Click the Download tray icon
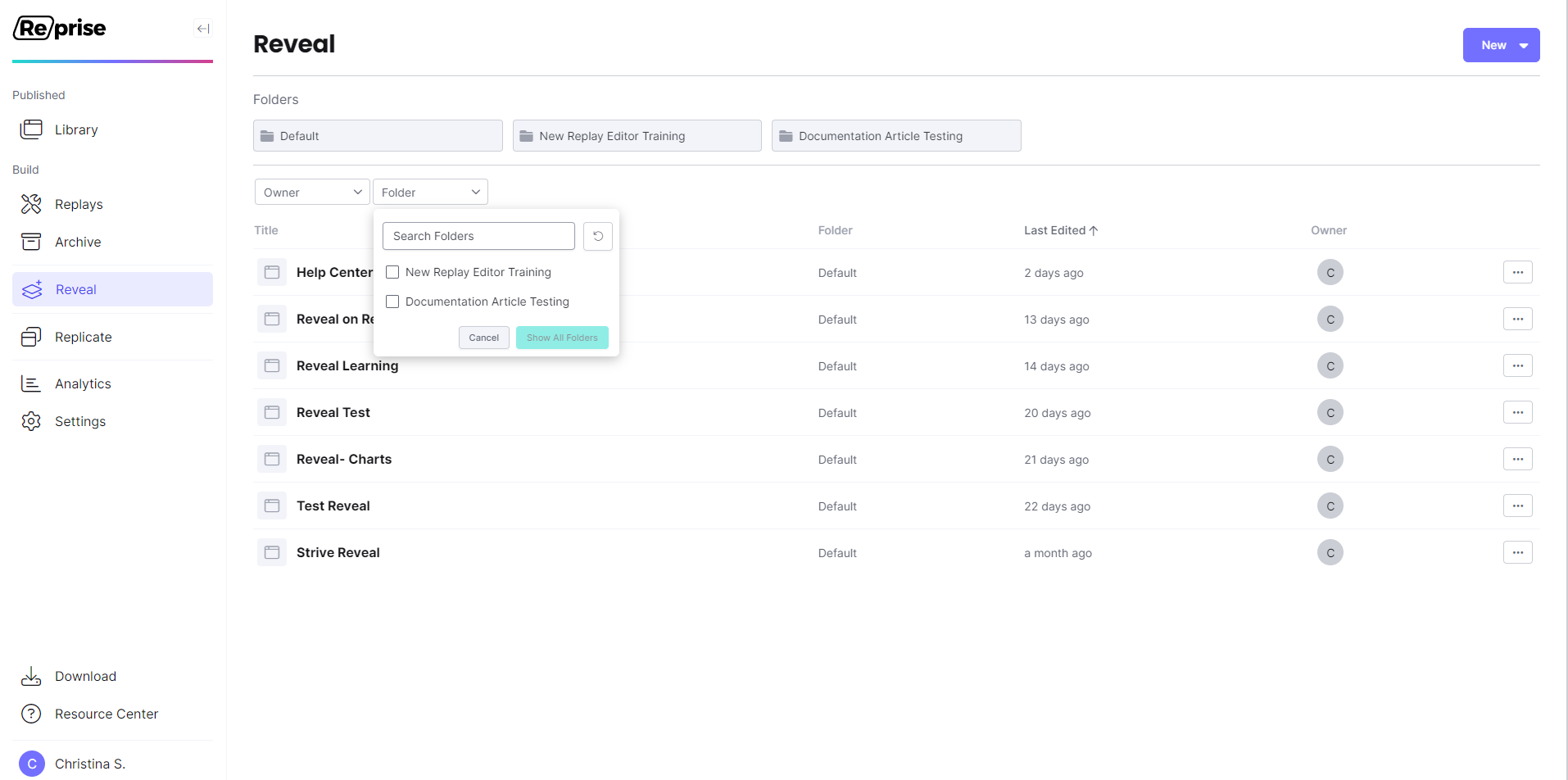Viewport: 1568px width, 780px height. (x=31, y=676)
